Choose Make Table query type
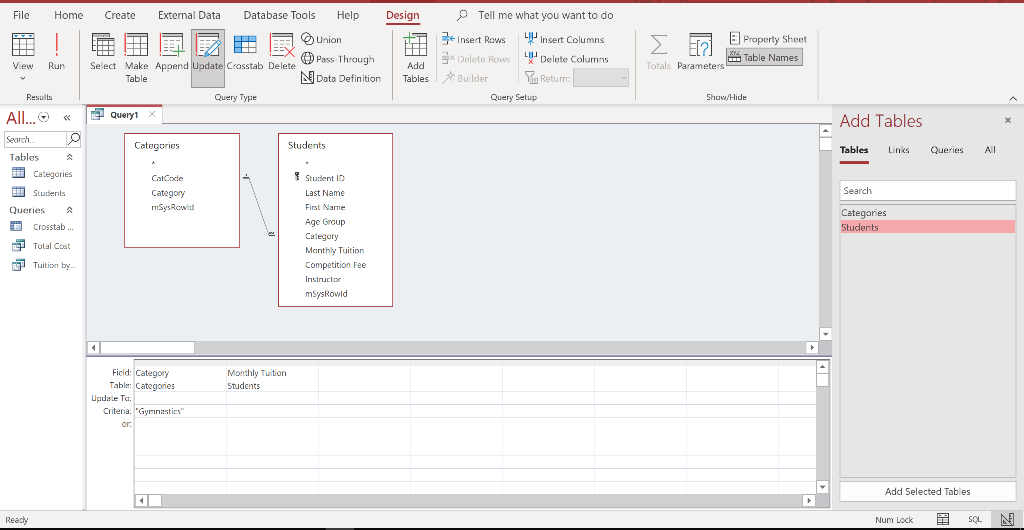This screenshot has width=1024, height=530. tap(136, 58)
